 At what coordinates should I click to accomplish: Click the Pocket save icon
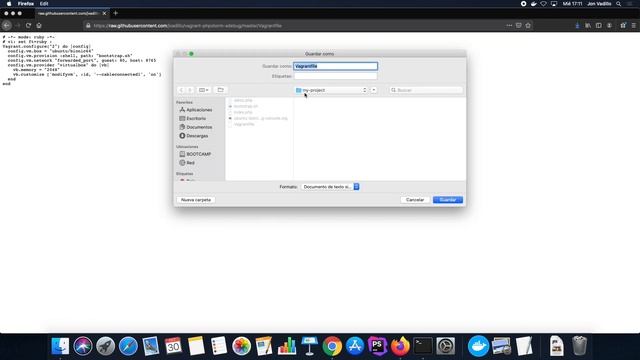518,25
